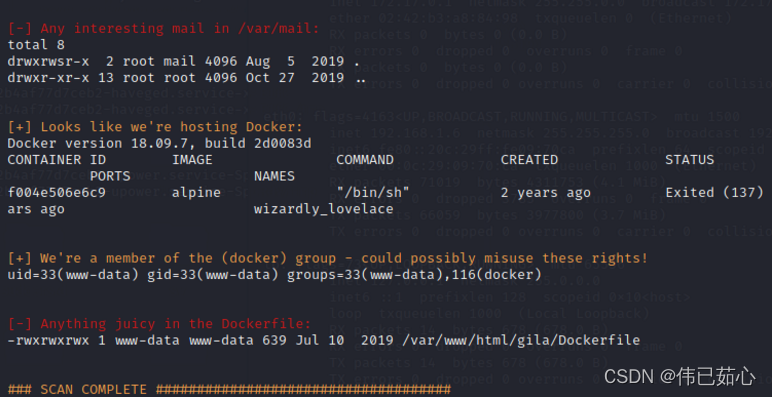Image resolution: width=772 pixels, height=397 pixels.
Task: Click the '2 years ago' created value
Action: pyautogui.click(x=546, y=193)
